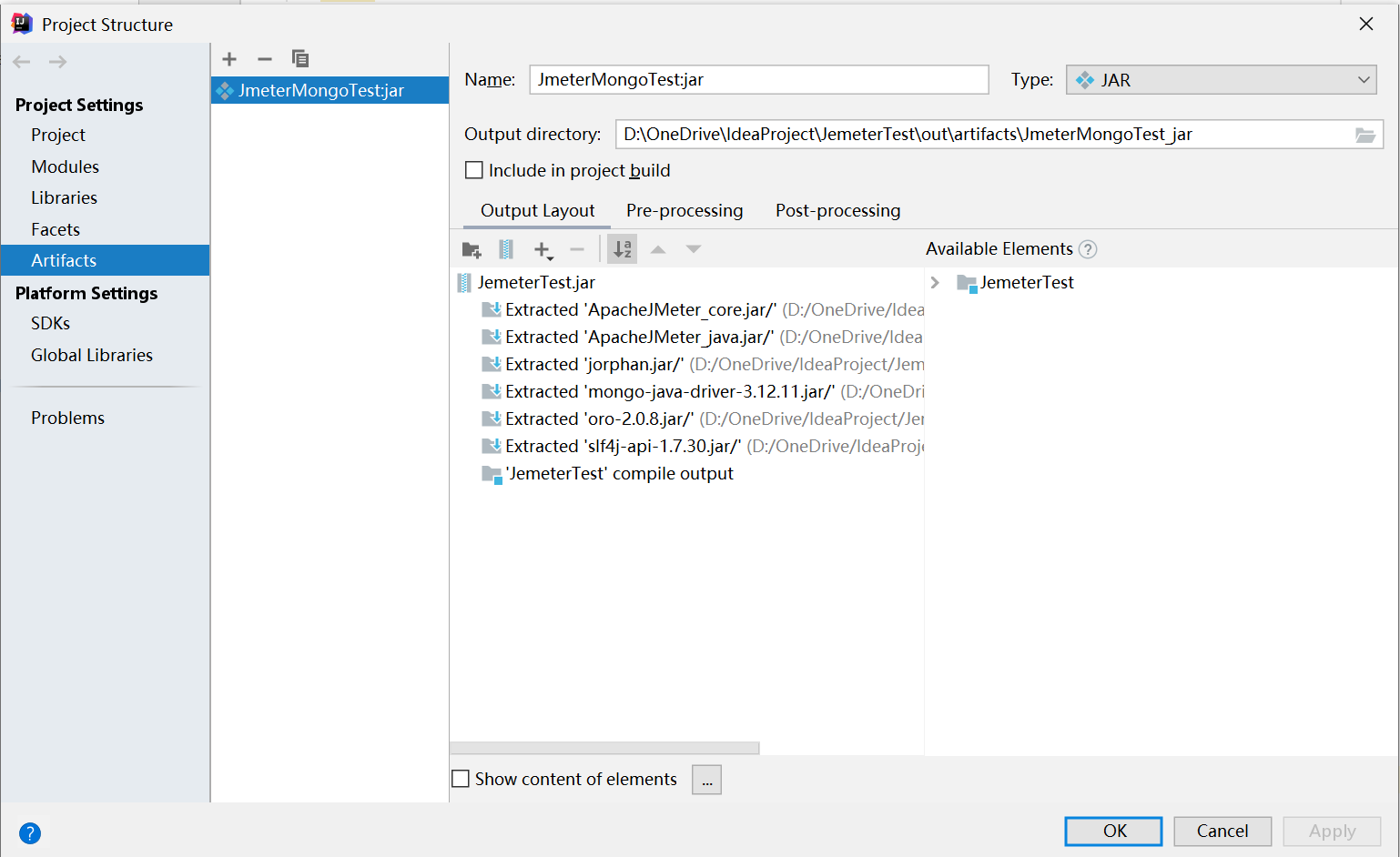Click the Apply button
Viewport: 1400px width, 857px height.
tap(1332, 831)
